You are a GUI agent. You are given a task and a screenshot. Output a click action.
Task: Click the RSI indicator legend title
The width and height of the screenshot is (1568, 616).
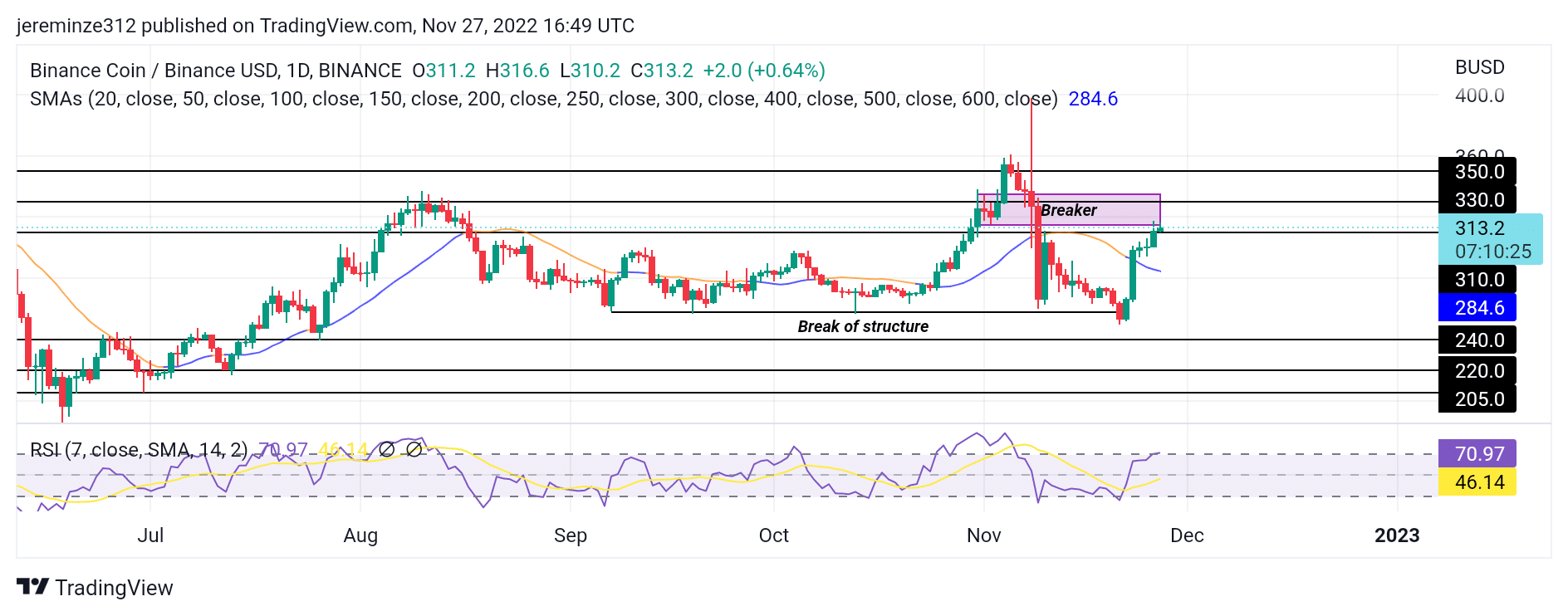tap(139, 450)
